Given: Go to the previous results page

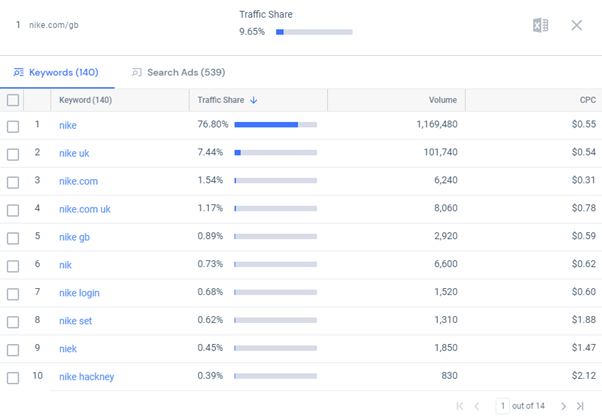Looking at the screenshot, I should (x=477, y=406).
